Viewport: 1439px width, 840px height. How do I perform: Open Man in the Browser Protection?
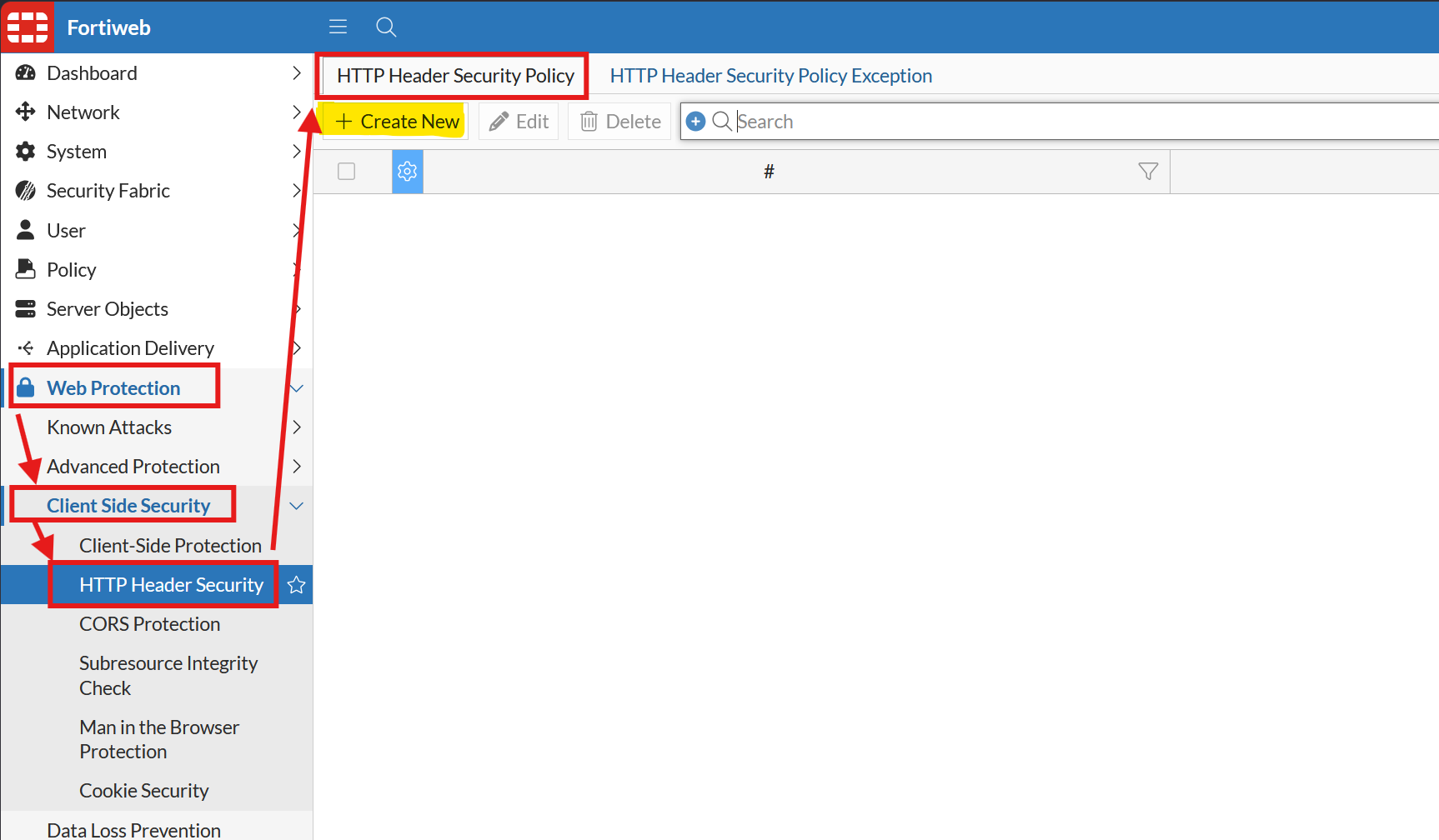point(159,740)
